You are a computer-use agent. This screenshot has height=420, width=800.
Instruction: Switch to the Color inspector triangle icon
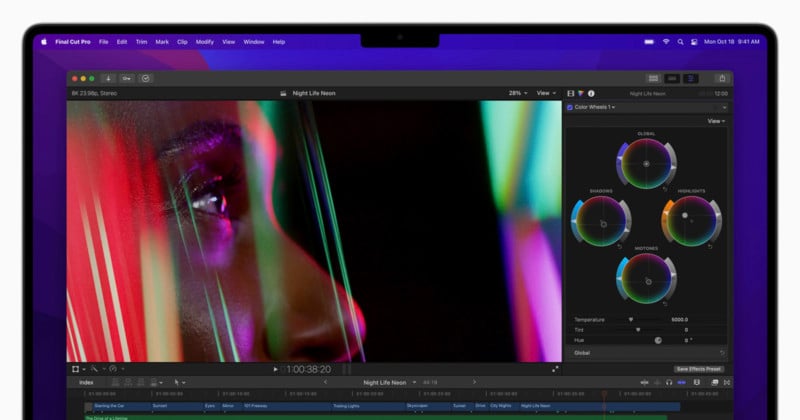pyautogui.click(x=581, y=93)
